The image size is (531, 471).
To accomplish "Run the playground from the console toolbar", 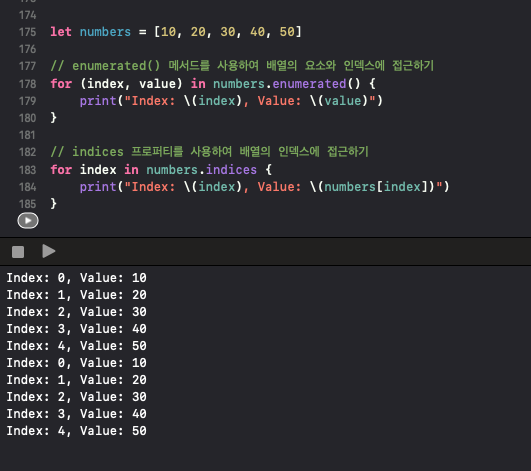I will 49,251.
